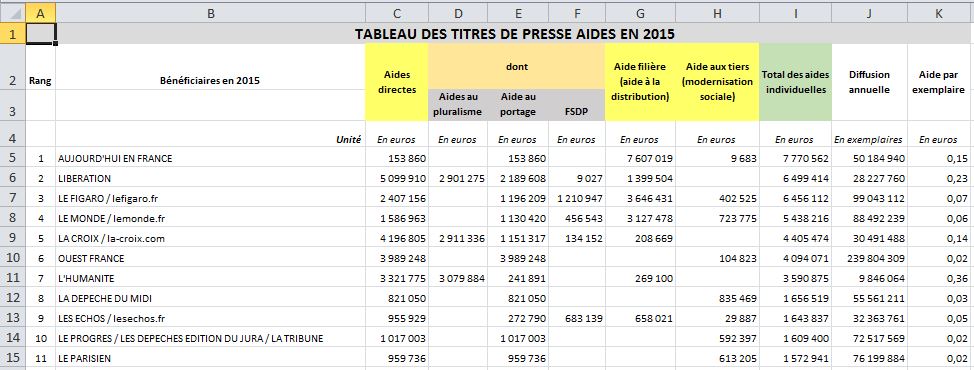
Task: Select row 10 header
Action: (x=12, y=258)
